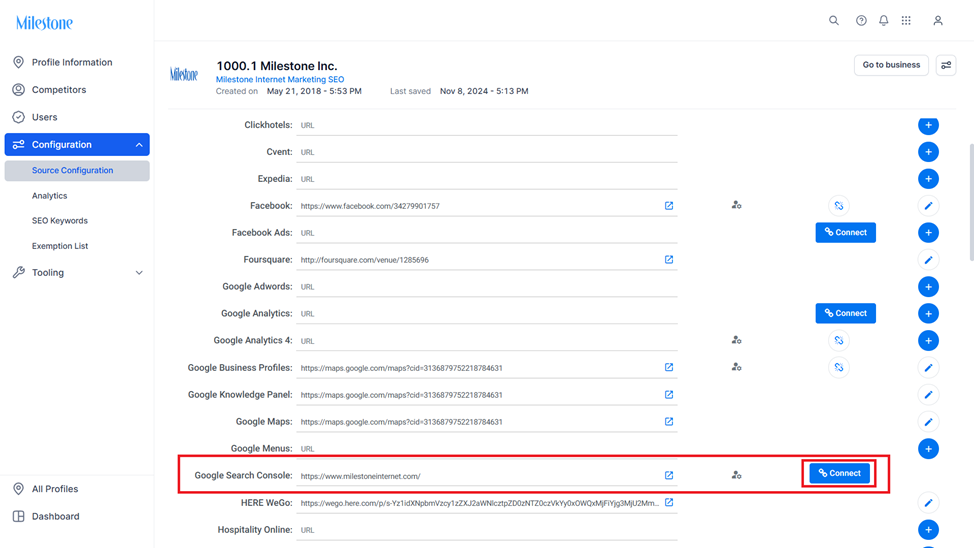Click the Milestone logo in sidebar
The width and height of the screenshot is (974, 548).
(44, 23)
